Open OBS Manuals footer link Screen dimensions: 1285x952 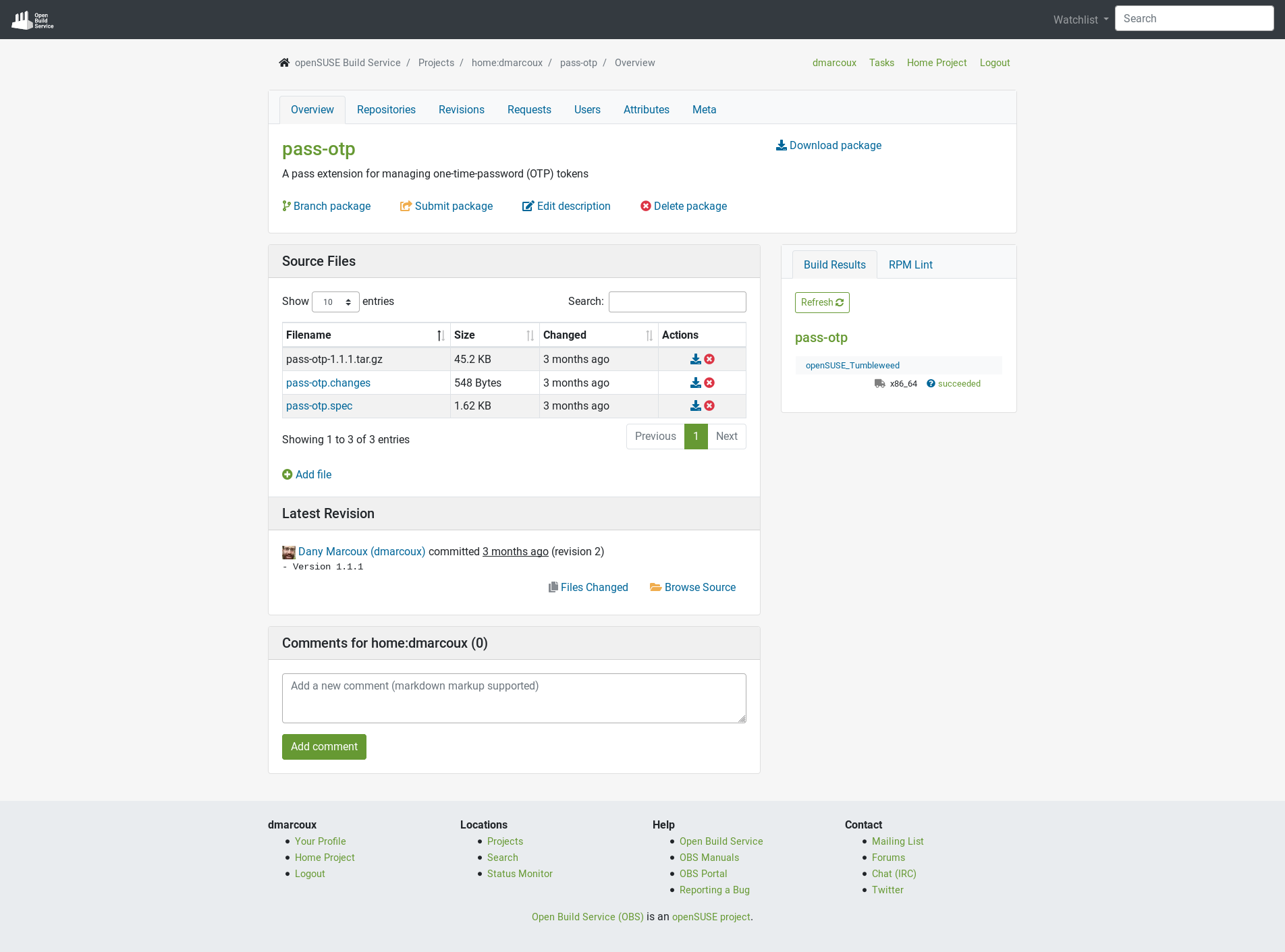[709, 858]
